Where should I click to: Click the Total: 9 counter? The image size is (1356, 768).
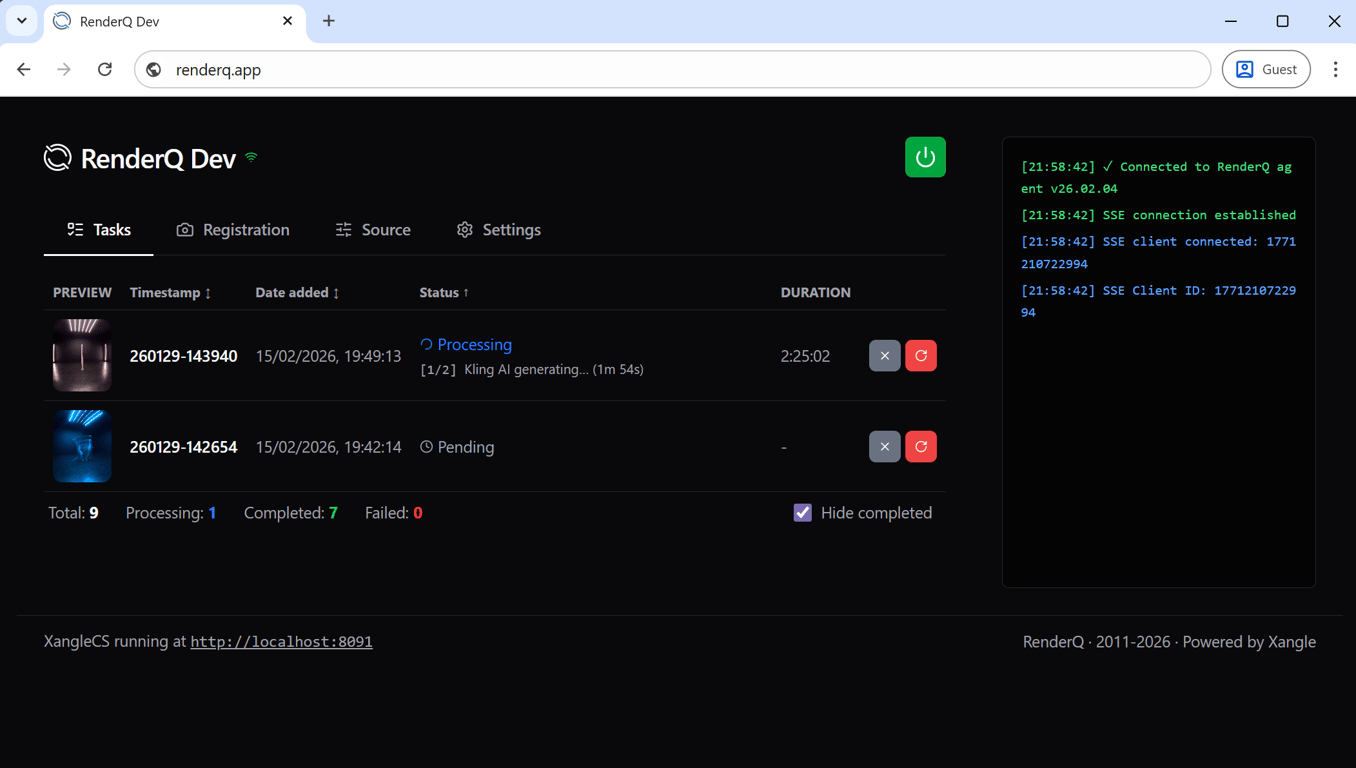coord(73,513)
